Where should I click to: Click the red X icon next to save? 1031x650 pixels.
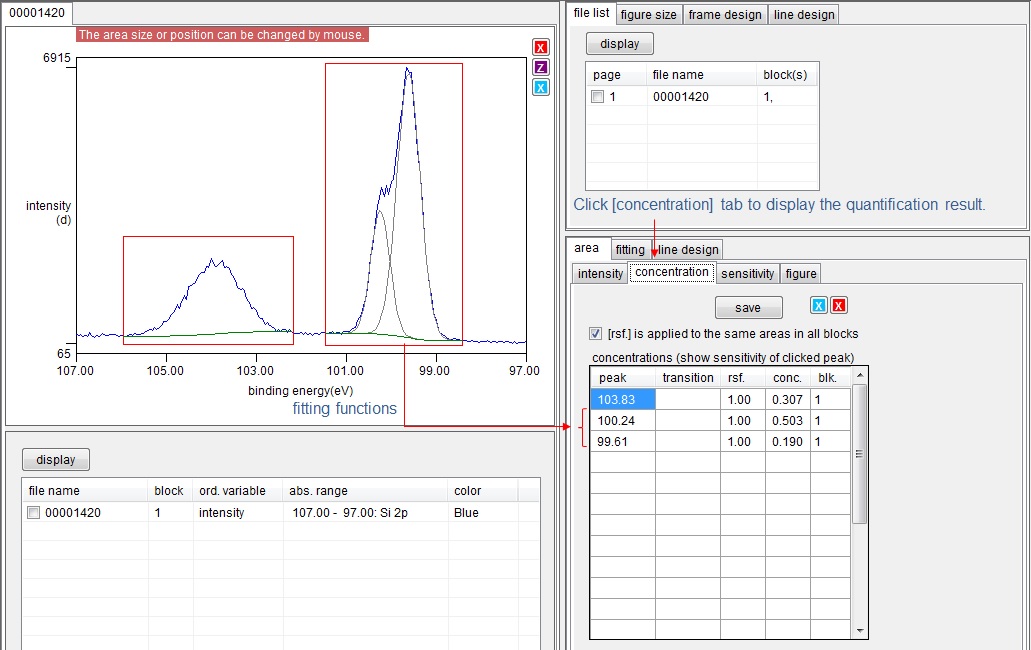pos(839,306)
